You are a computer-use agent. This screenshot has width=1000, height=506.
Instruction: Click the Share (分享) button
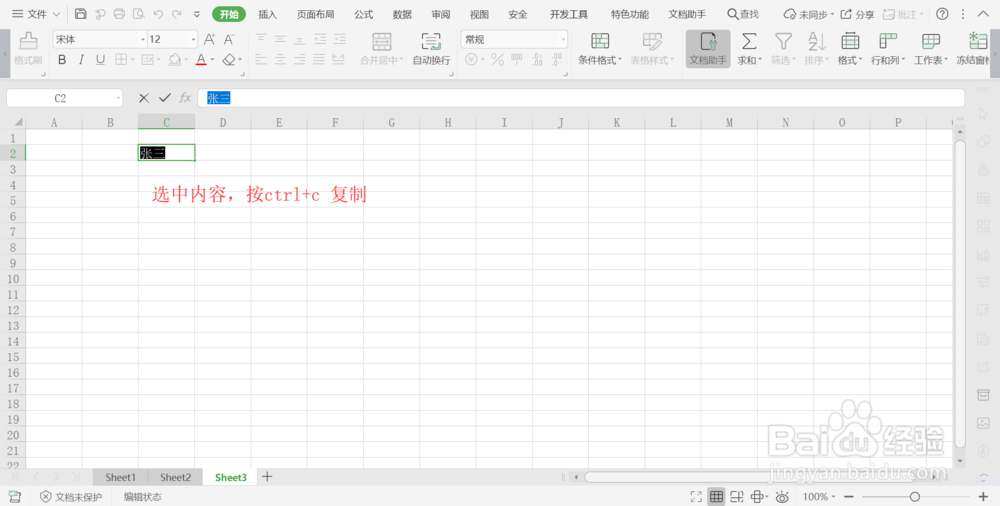tap(857, 14)
